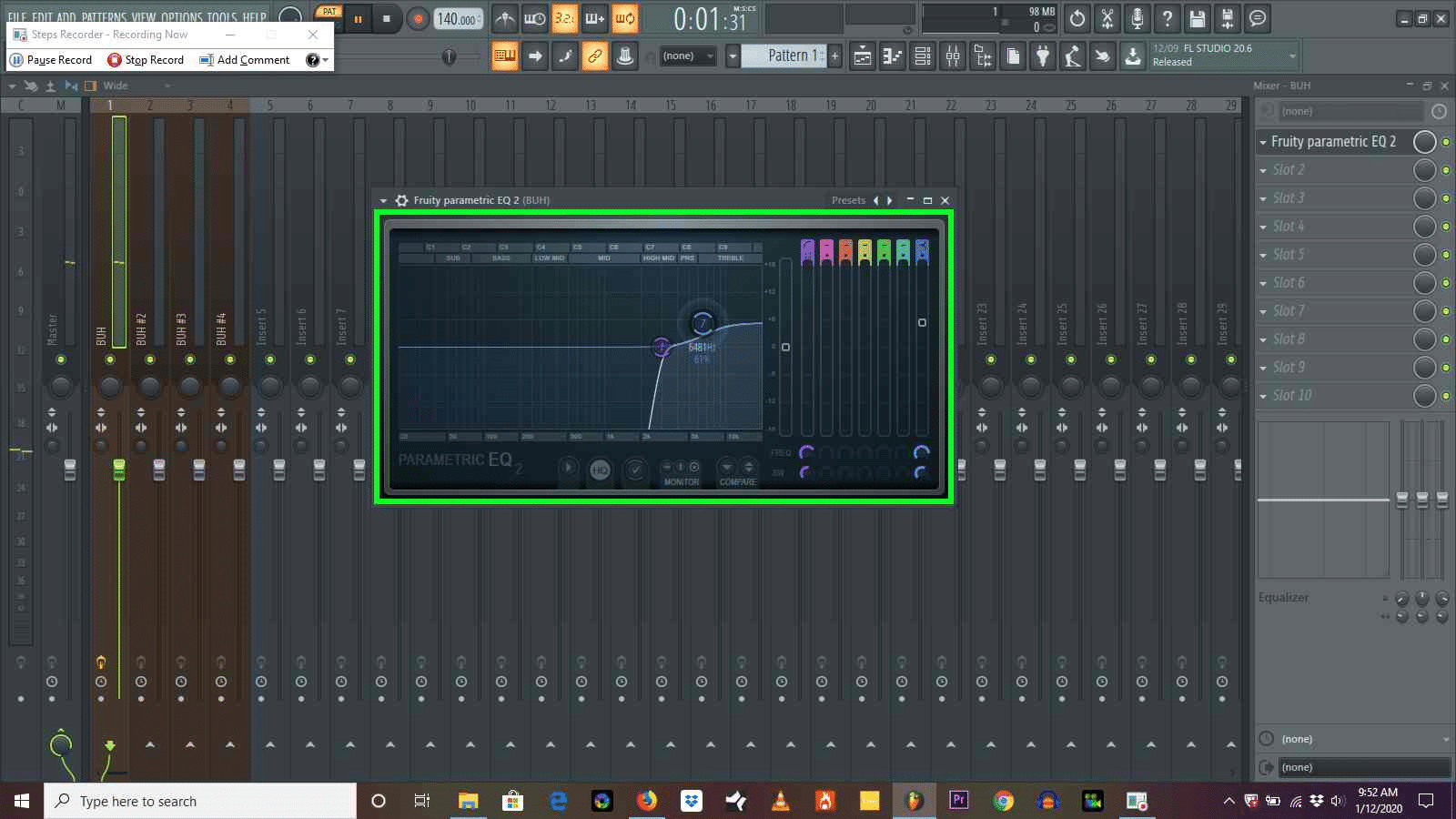Viewport: 1456px width, 819px height.
Task: Open Firefox from the Windows taskbar
Action: tap(647, 801)
